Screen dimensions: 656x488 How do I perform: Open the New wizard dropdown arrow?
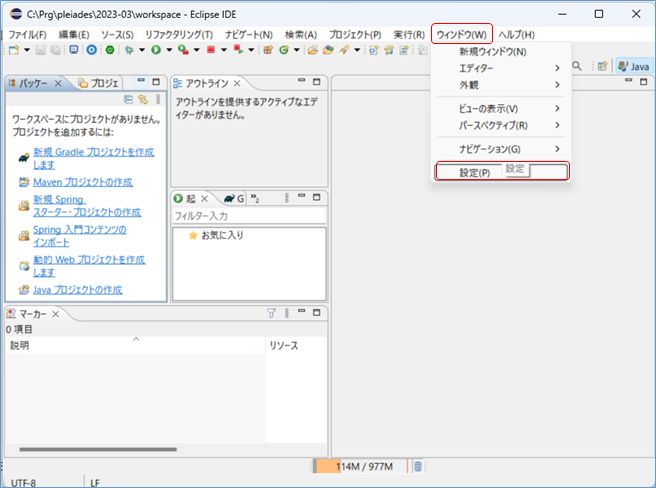27,50
